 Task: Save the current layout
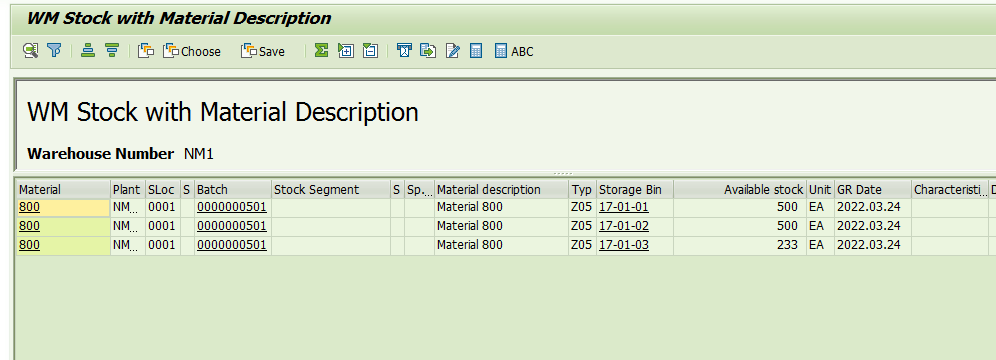[x=262, y=51]
